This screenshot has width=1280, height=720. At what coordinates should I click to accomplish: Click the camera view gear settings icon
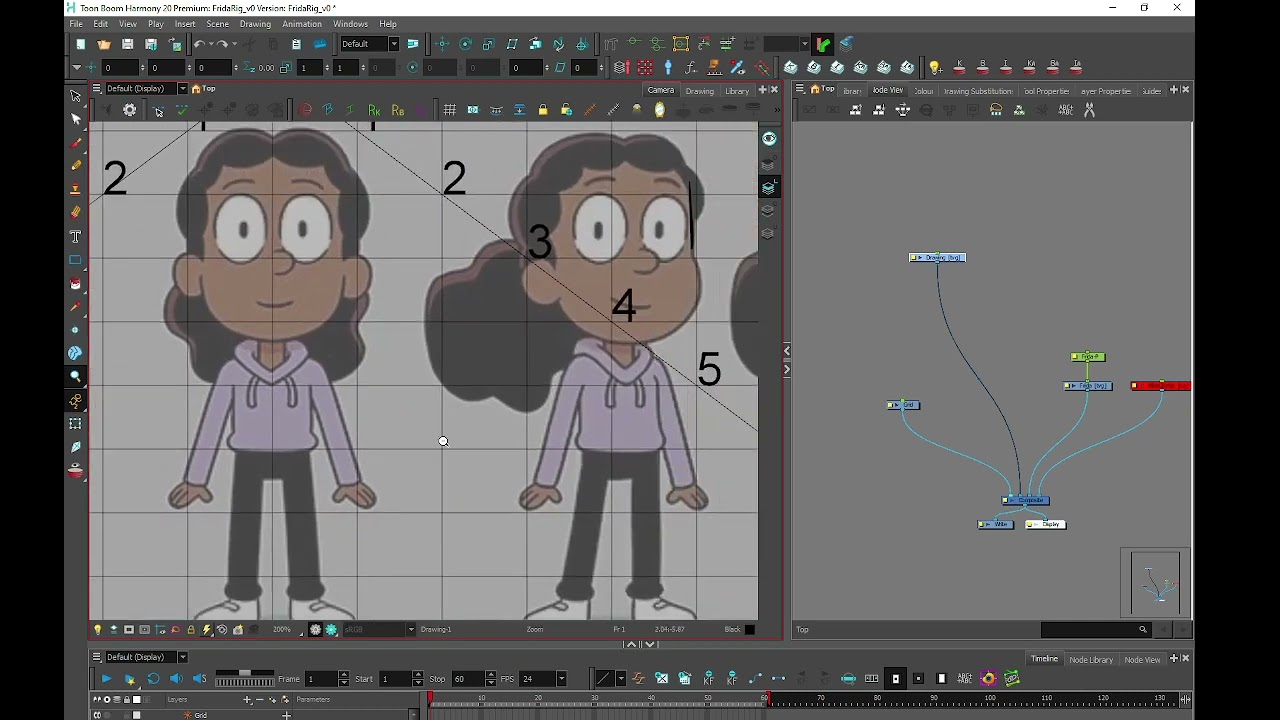[130, 110]
